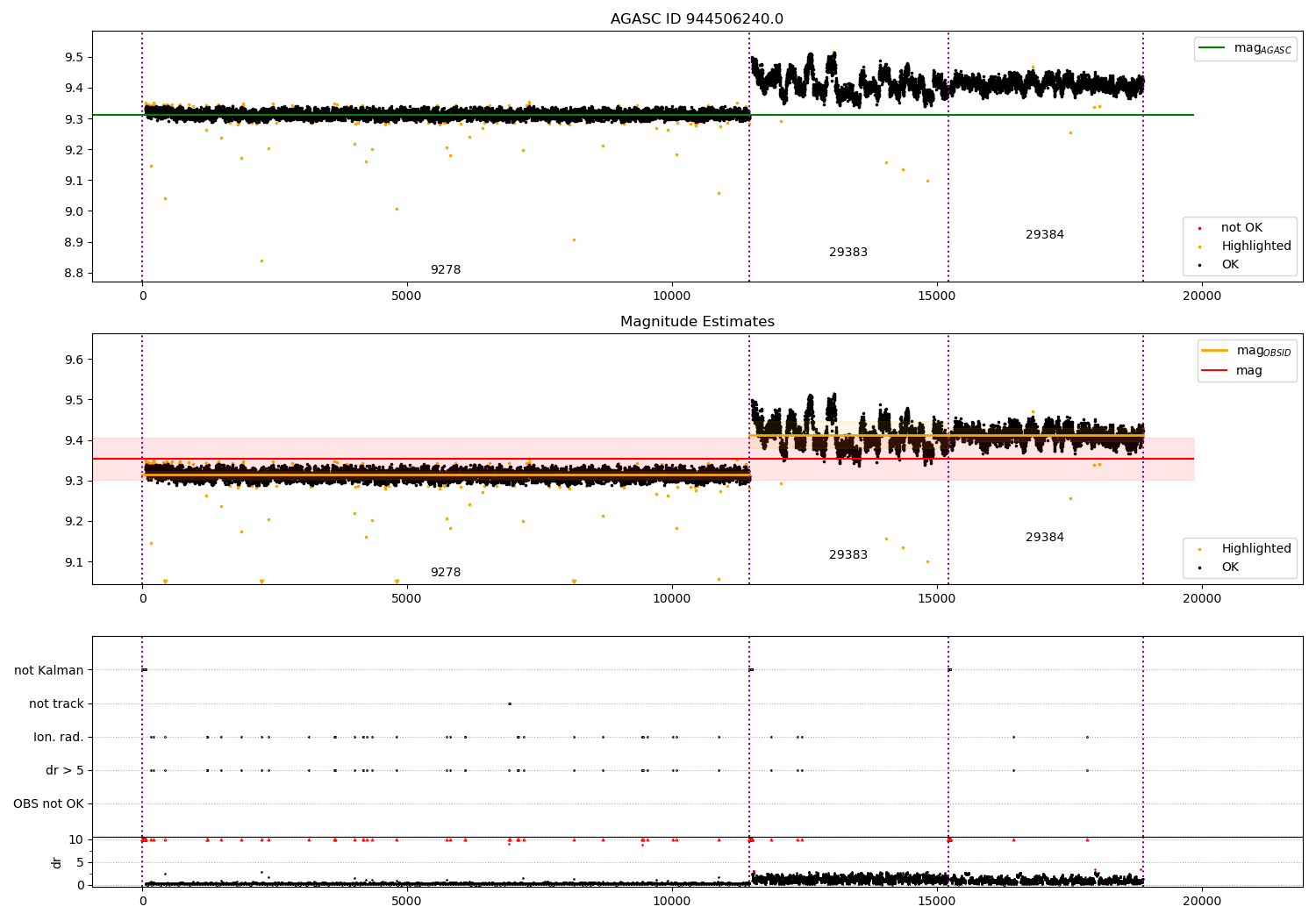Click the "9.0" y-axis tick in top plot

pos(74,211)
